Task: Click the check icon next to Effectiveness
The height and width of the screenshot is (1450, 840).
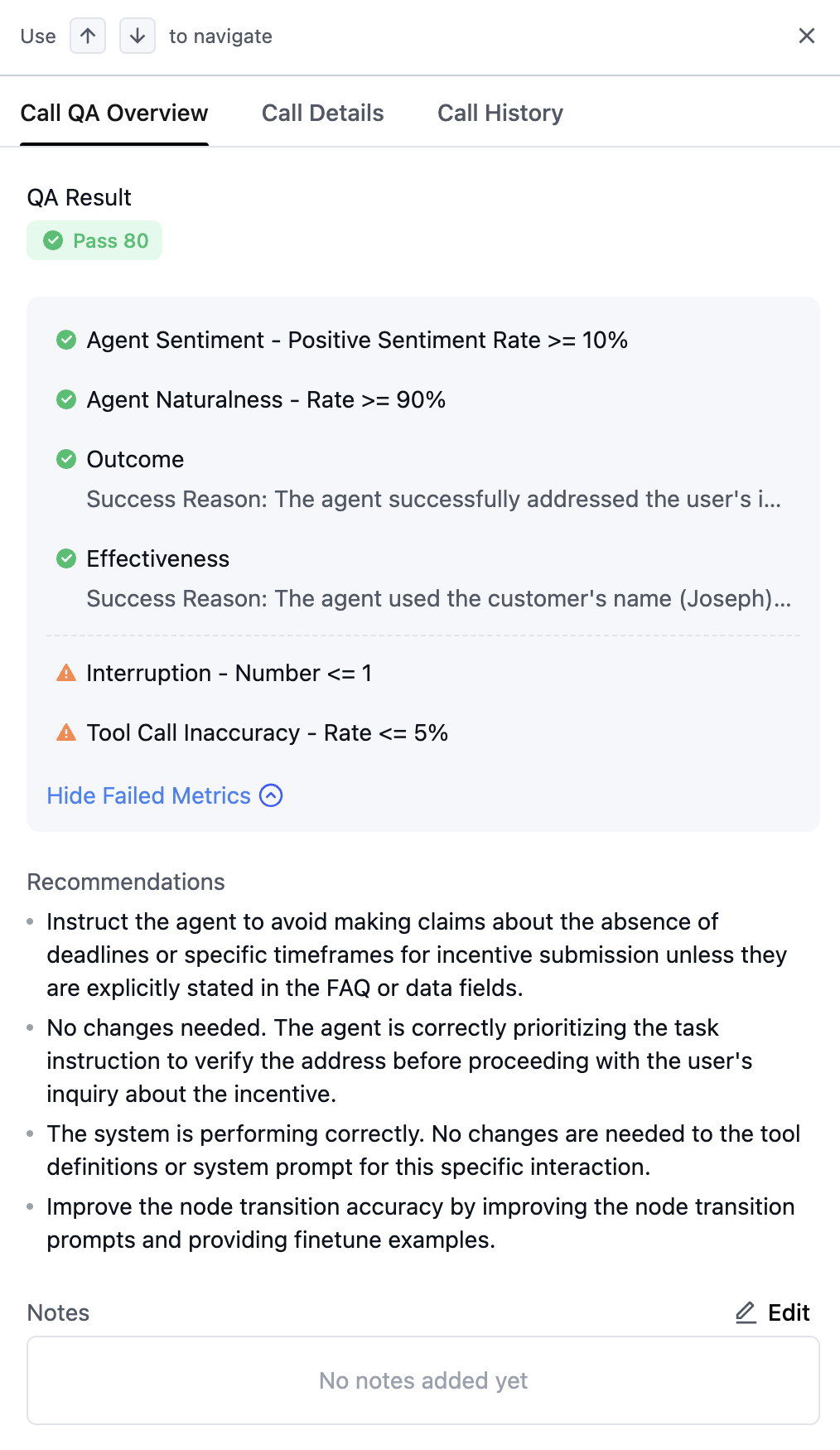Action: click(x=66, y=558)
